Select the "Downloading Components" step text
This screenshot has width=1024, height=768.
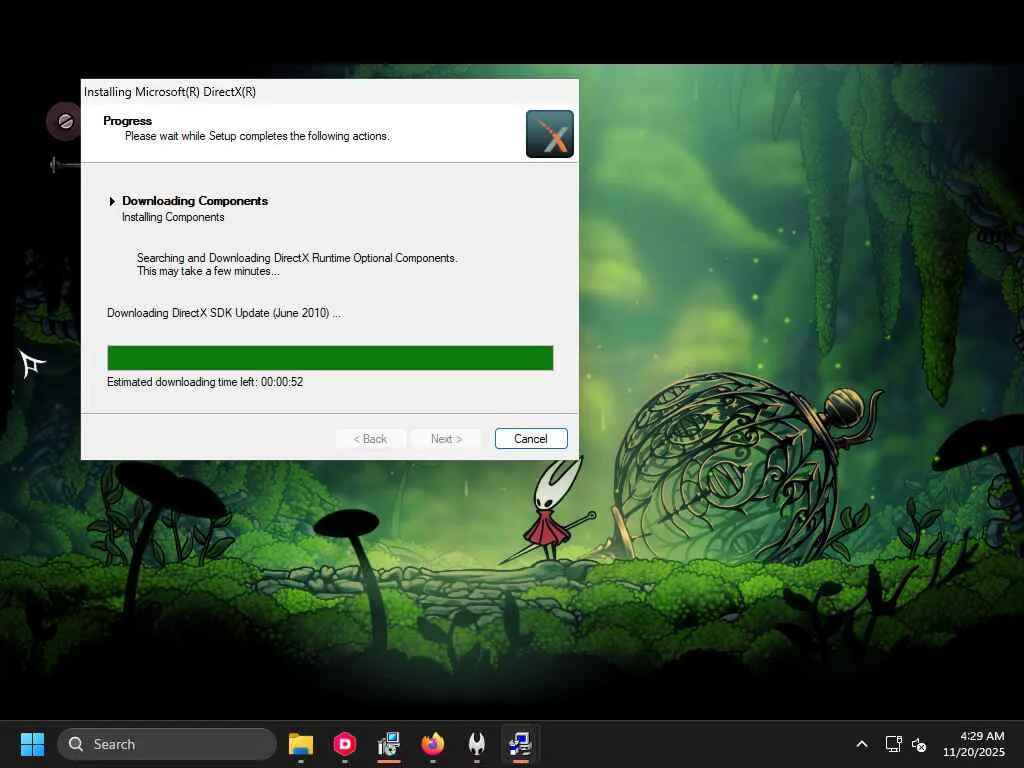(x=195, y=200)
